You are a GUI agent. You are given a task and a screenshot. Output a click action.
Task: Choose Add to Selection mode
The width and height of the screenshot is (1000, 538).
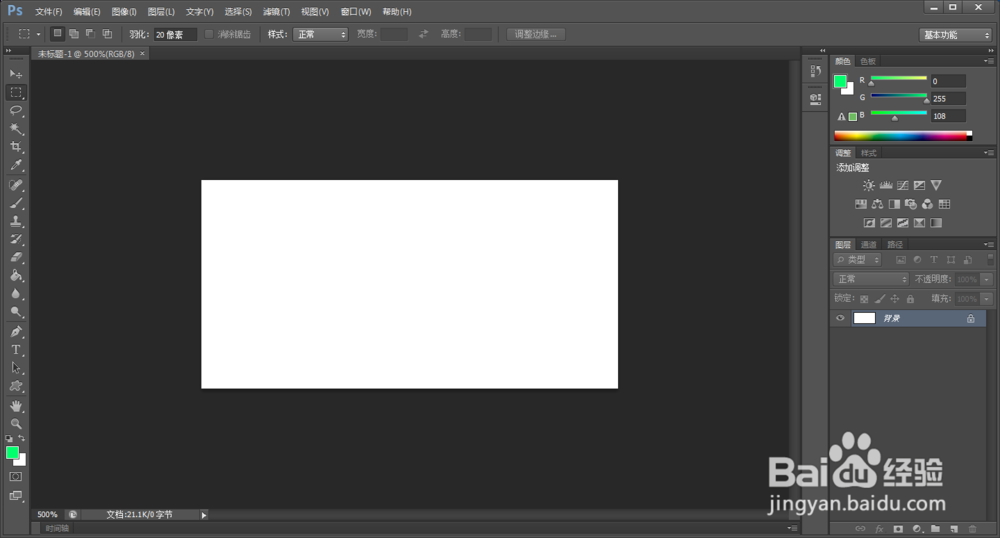pyautogui.click(x=74, y=34)
